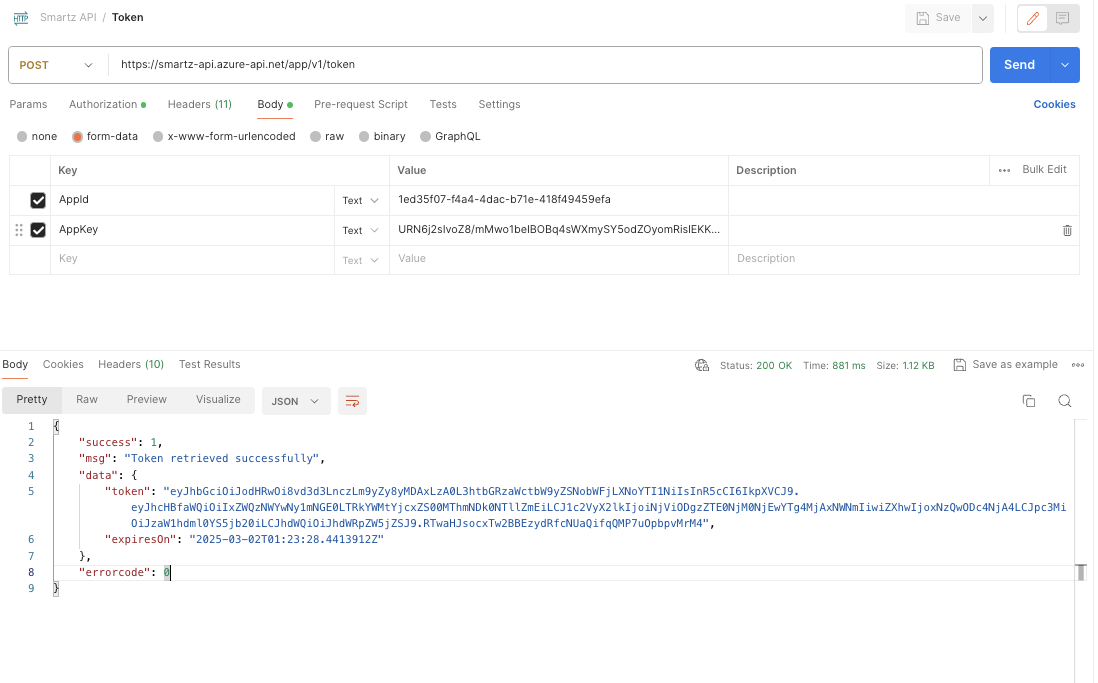Click the network globe icon near Status
This screenshot has width=1098, height=683.
(702, 365)
